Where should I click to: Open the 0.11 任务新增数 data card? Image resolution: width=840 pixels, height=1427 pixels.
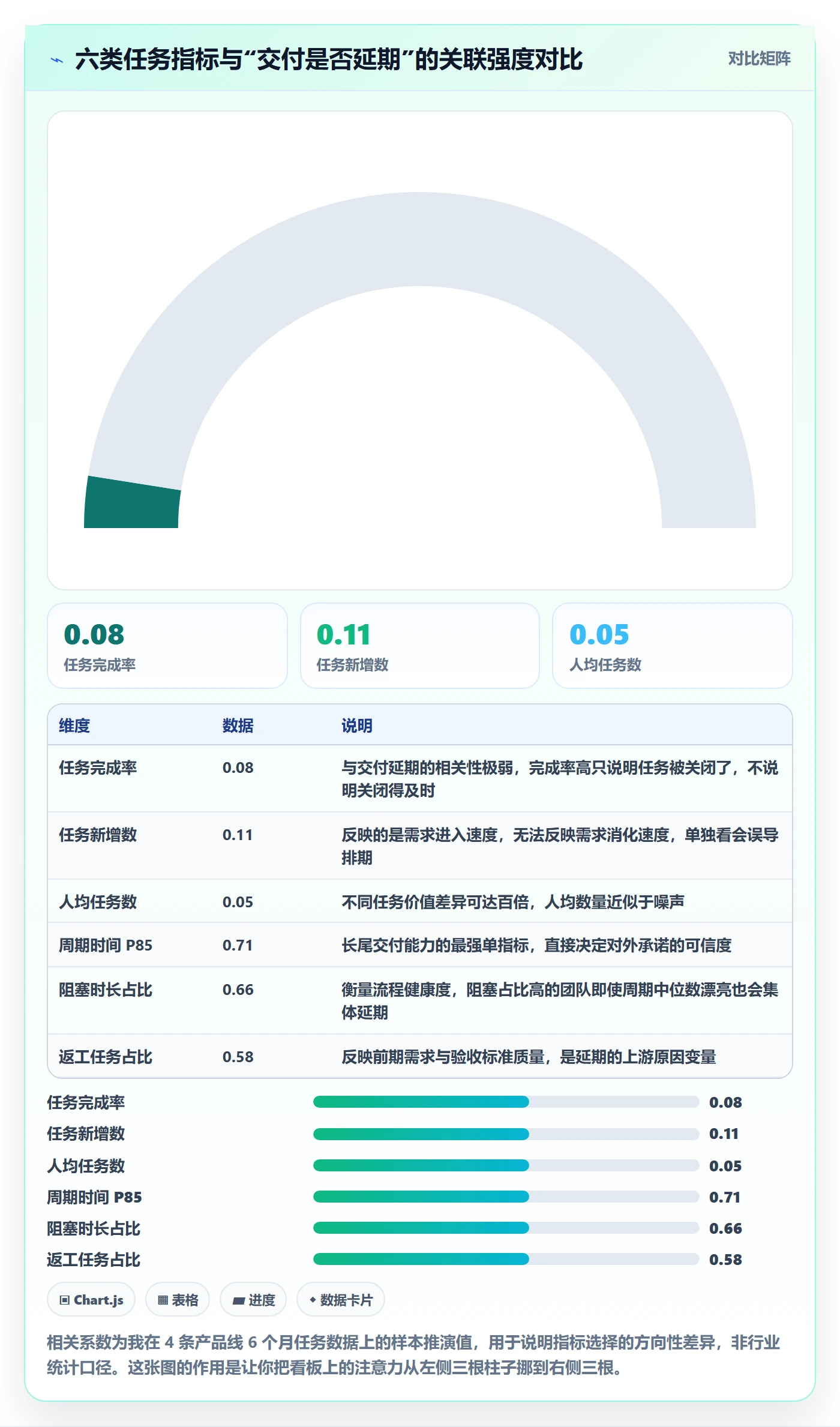click(420, 646)
